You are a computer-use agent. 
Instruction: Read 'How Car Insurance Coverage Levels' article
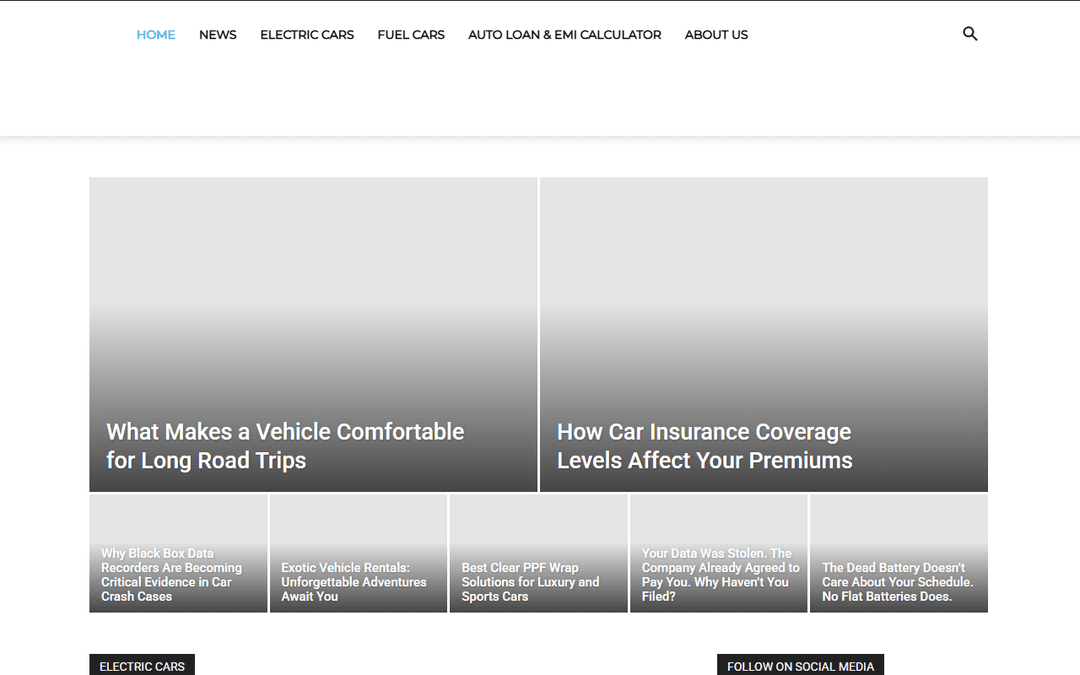[x=704, y=446]
